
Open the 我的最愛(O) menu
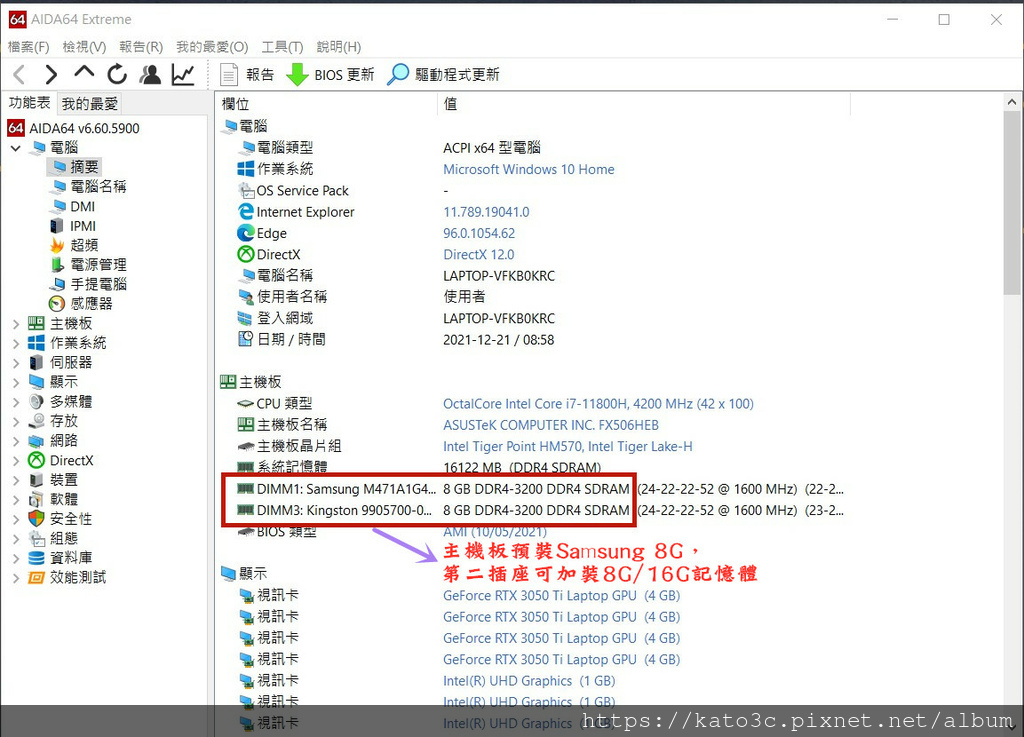tap(212, 47)
